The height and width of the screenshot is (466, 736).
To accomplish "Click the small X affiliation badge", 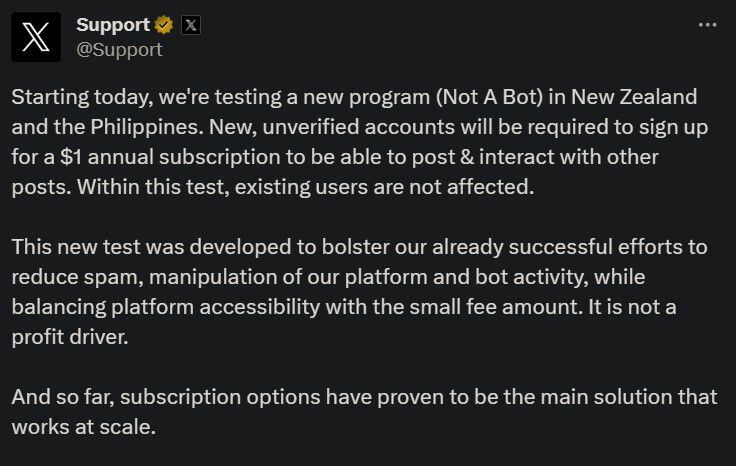I will 190,25.
